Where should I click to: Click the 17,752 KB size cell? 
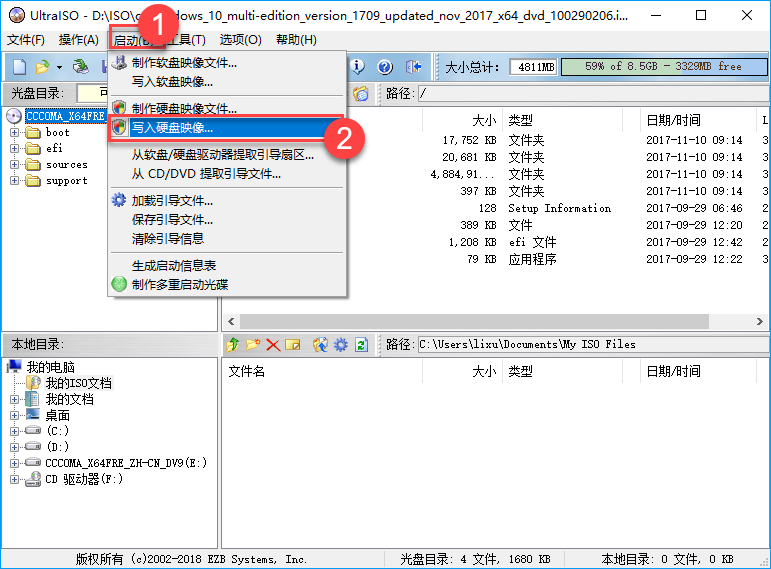[469, 140]
